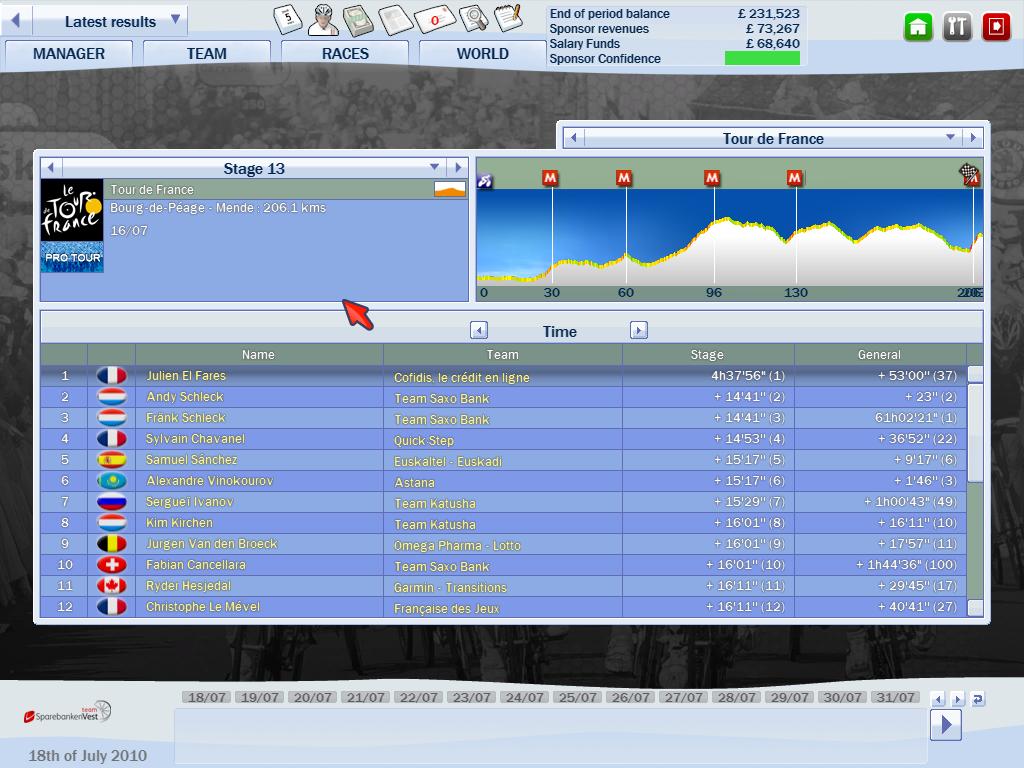Open the calendar icon in the top toolbar
Viewport: 1024px width, 768px height.
[288, 18]
